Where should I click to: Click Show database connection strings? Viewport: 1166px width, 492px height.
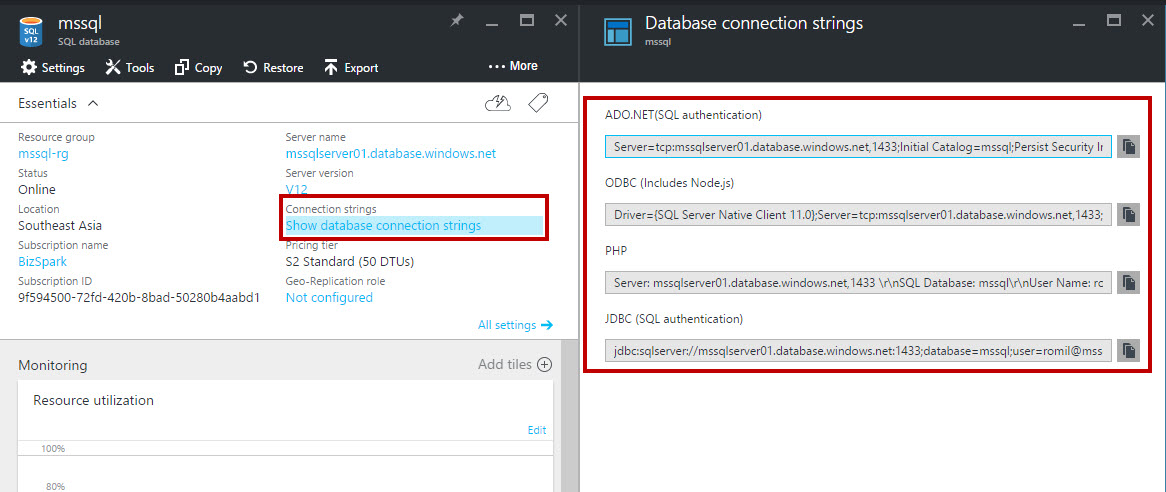[383, 226]
